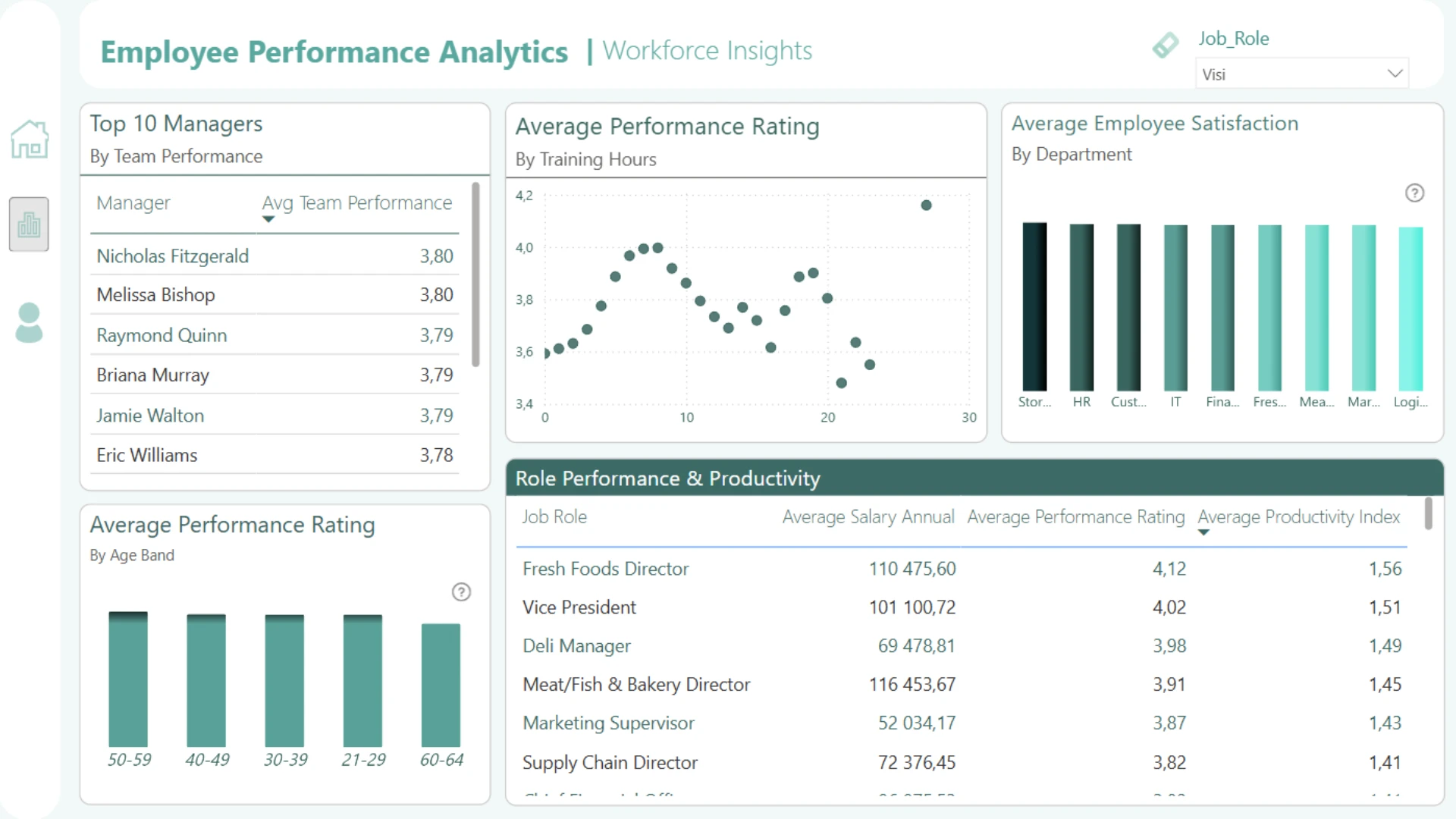
Task: Open the employee profile person icon
Action: point(29,323)
